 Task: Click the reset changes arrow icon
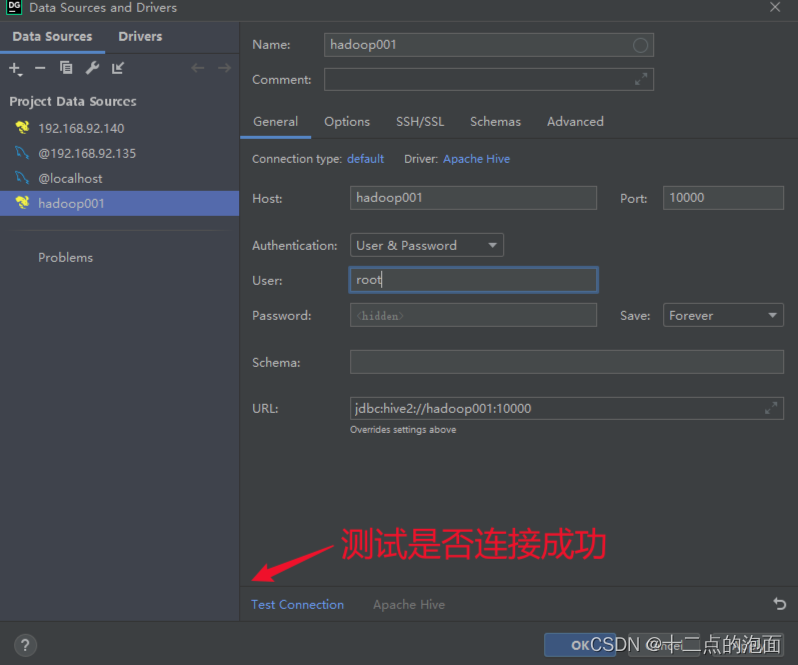779,604
